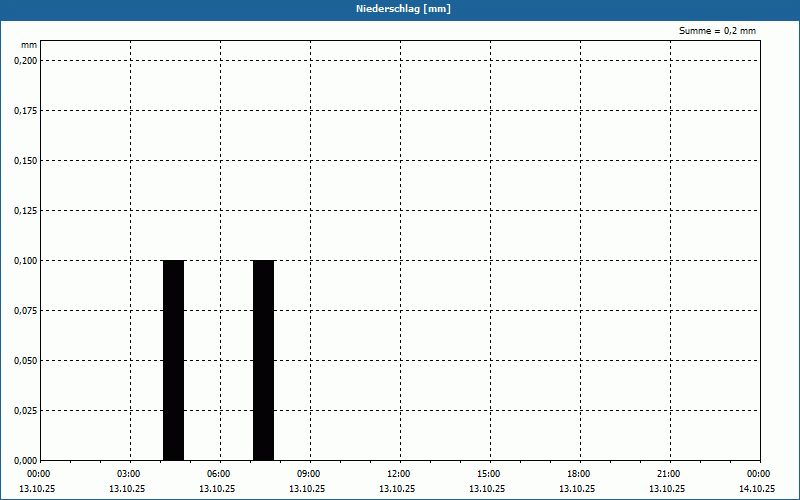
Task: Click the mm unit label on axis
Action: click(29, 45)
